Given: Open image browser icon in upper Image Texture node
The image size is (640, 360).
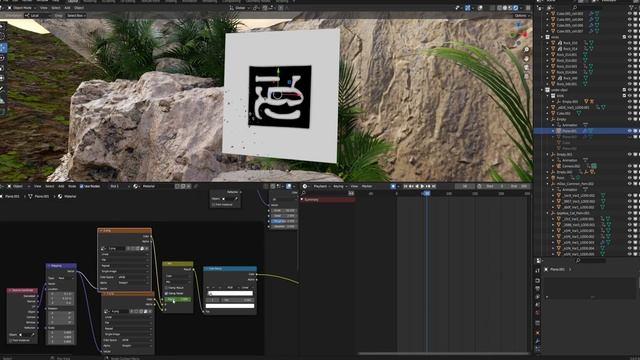Looking at the screenshot, I should (104, 248).
